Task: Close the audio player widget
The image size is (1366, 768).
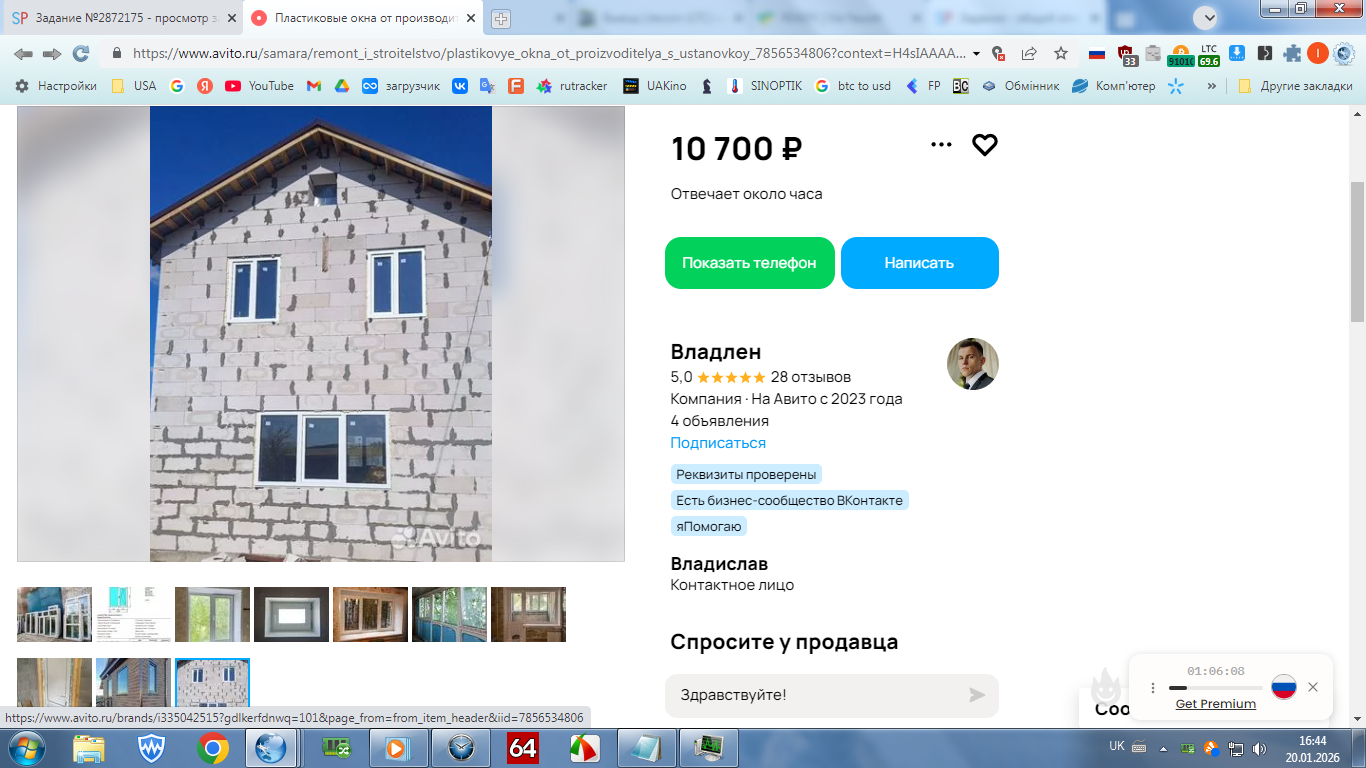Action: pos(1313,687)
